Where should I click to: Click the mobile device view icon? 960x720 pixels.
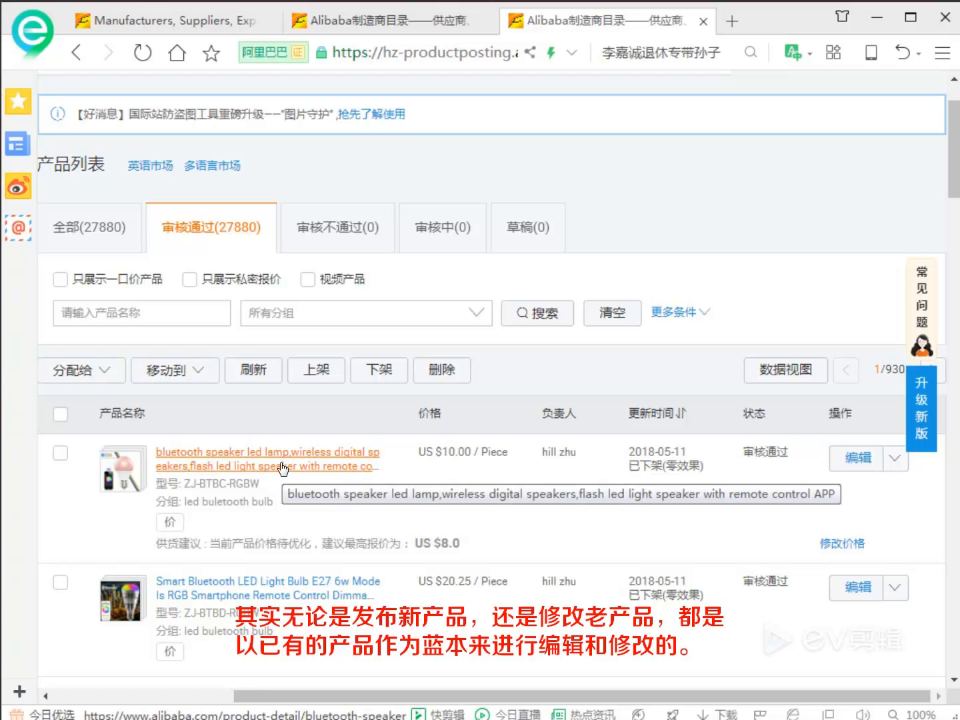tap(871, 53)
